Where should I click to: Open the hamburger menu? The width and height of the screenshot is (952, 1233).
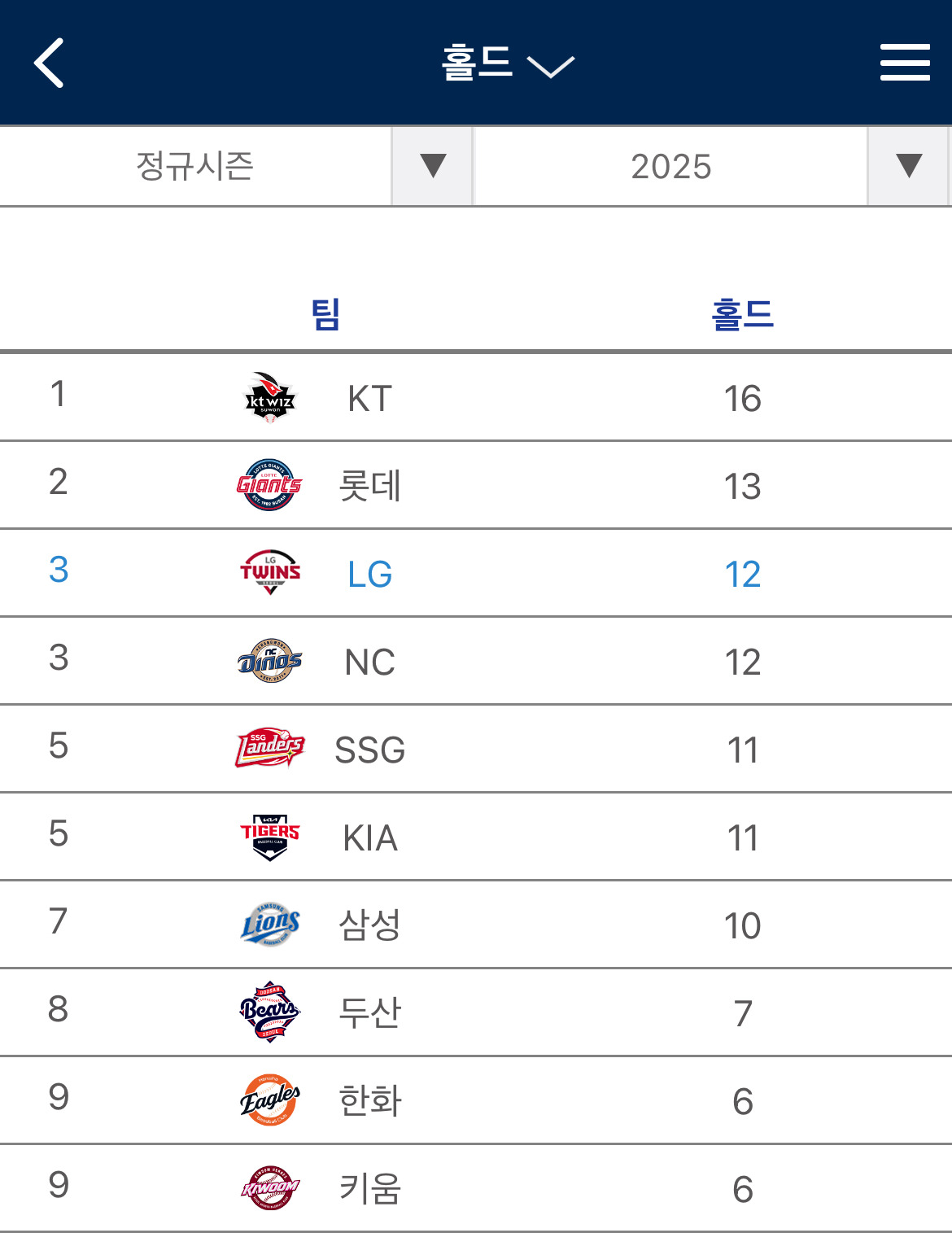pyautogui.click(x=905, y=63)
